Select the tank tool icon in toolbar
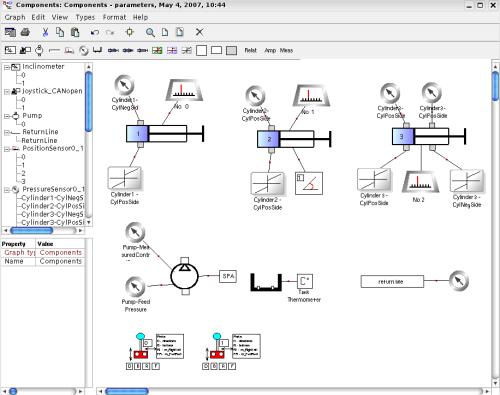This screenshot has width=500, height=395. click(97, 50)
